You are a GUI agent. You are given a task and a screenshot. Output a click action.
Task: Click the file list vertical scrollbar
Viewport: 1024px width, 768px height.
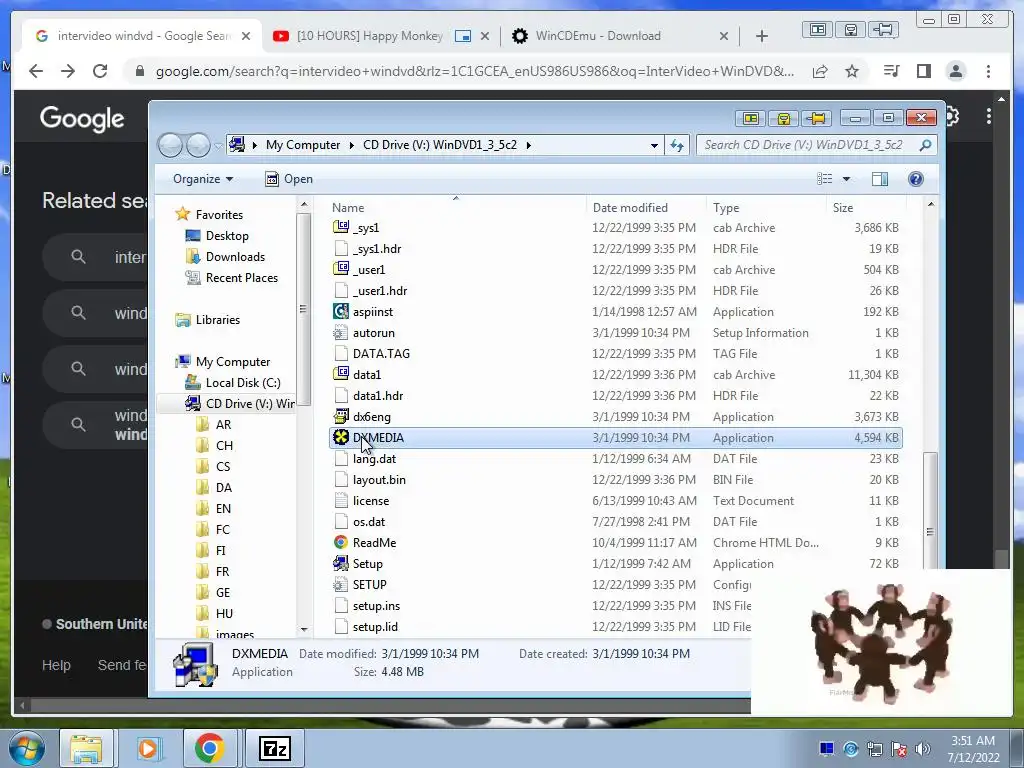(930, 513)
